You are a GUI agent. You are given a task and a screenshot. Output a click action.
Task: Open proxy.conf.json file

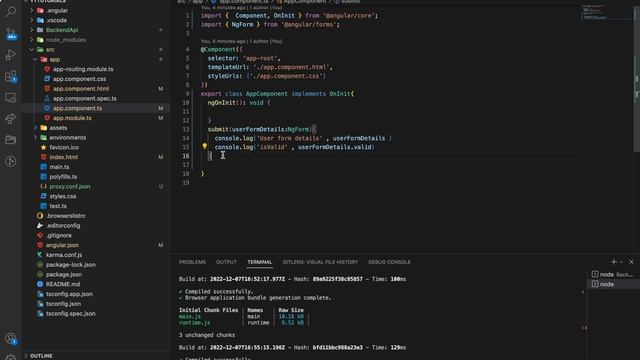[x=70, y=187]
